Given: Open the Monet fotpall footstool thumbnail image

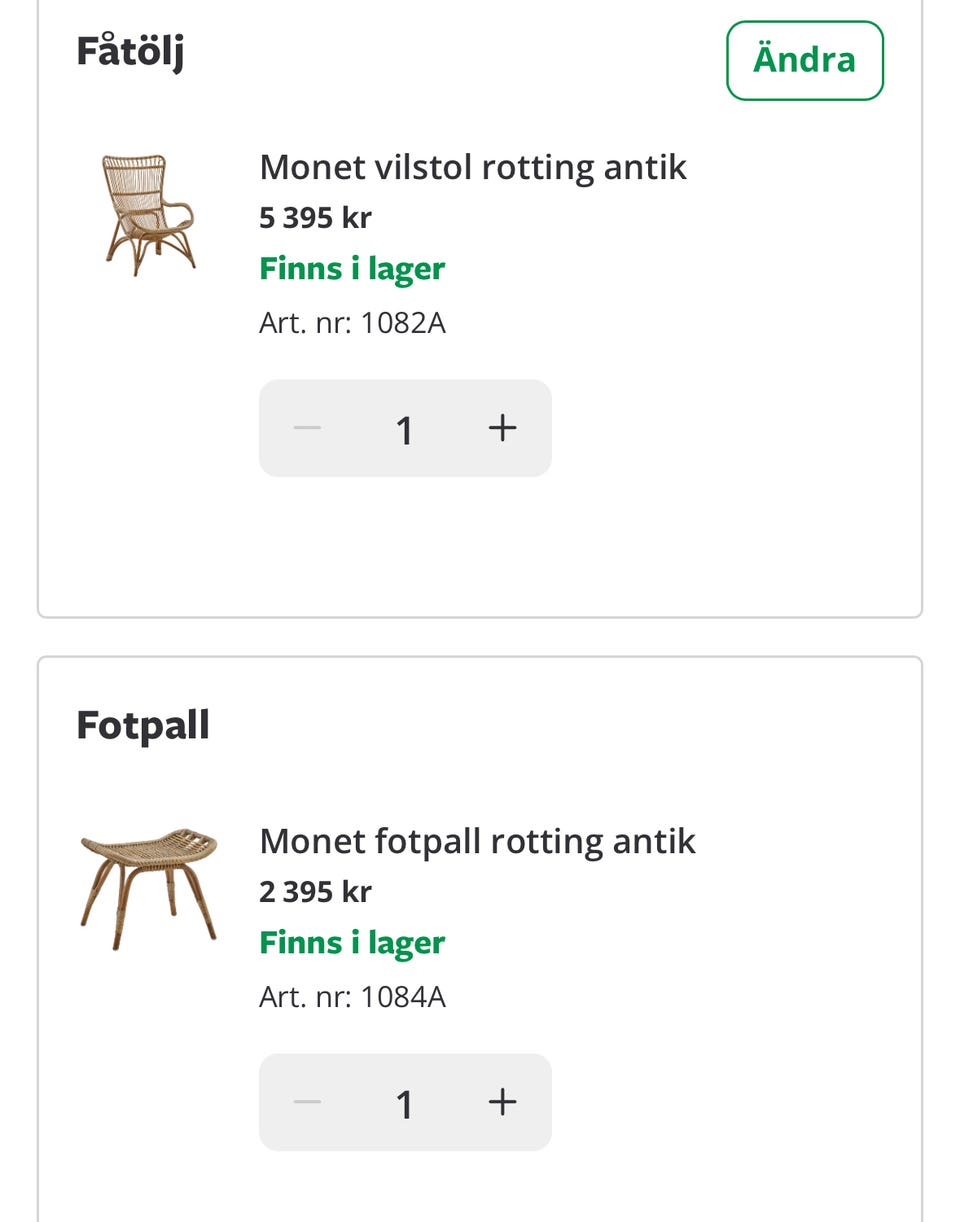Looking at the screenshot, I should pyautogui.click(x=148, y=888).
